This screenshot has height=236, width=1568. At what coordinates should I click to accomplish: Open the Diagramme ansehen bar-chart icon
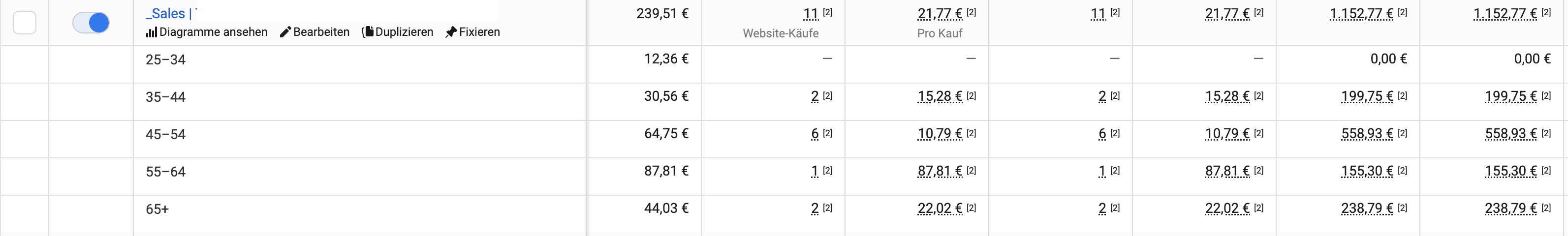[151, 32]
